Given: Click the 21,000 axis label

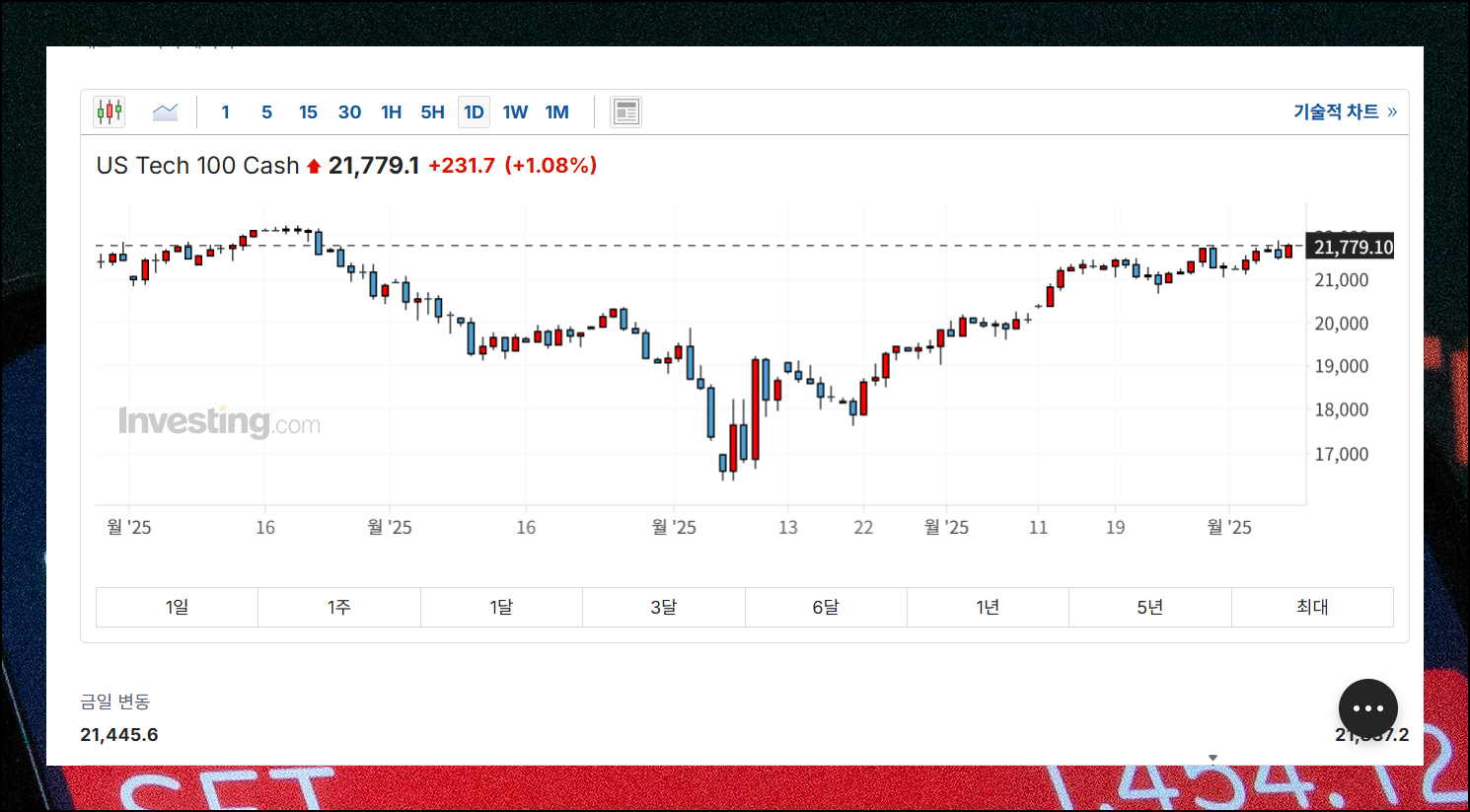Looking at the screenshot, I should pos(1341,280).
